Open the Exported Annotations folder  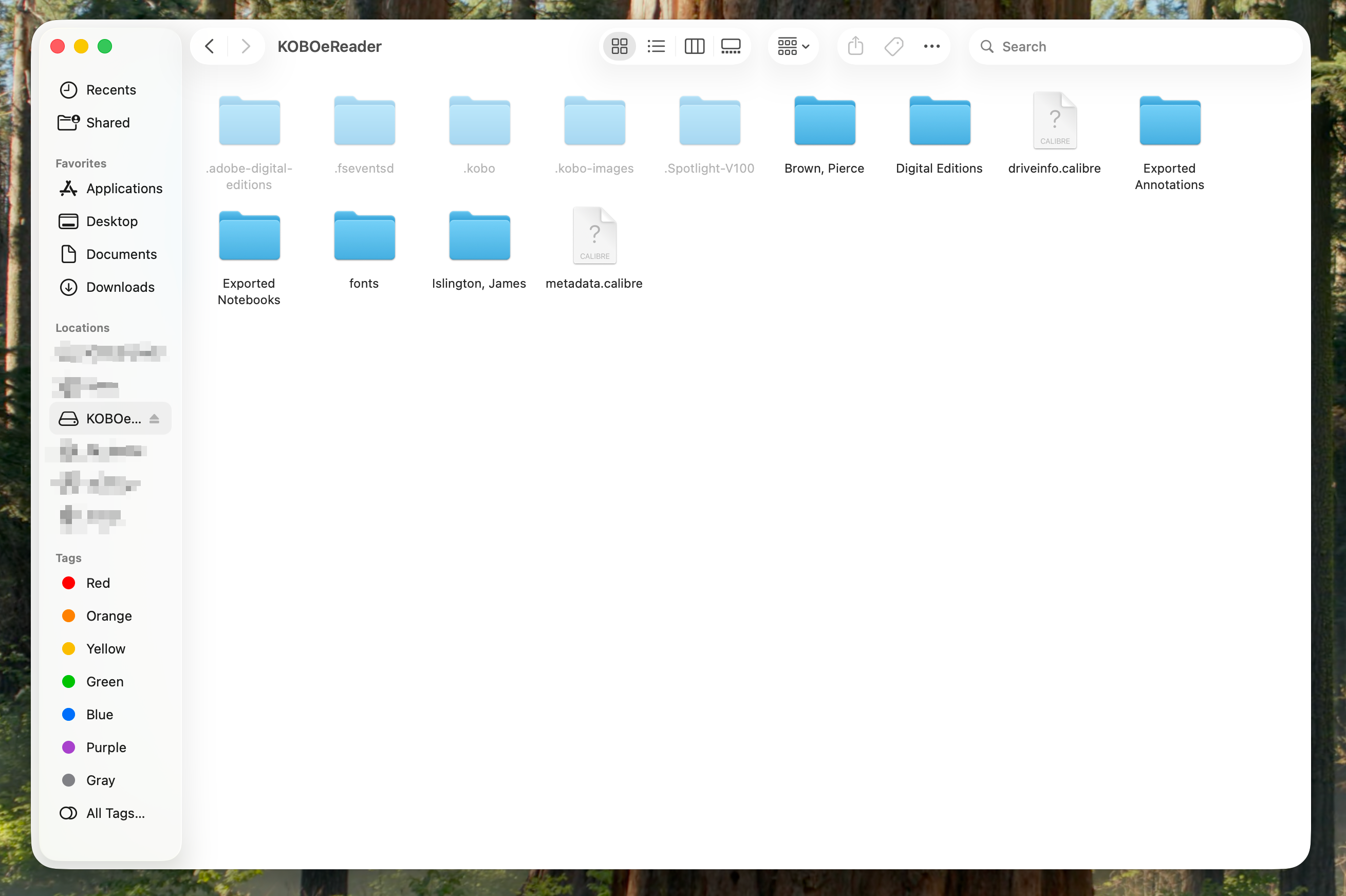1169,121
